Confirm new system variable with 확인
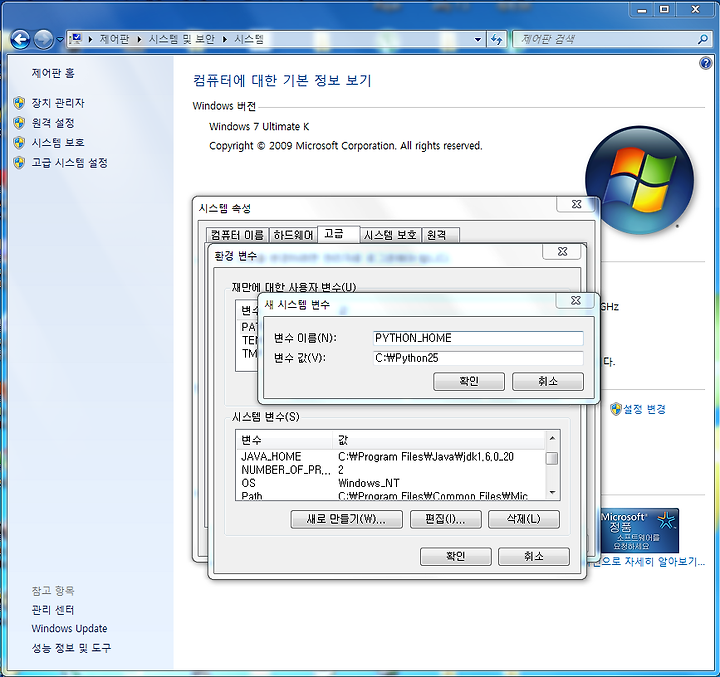The image size is (720, 677). (x=469, y=381)
